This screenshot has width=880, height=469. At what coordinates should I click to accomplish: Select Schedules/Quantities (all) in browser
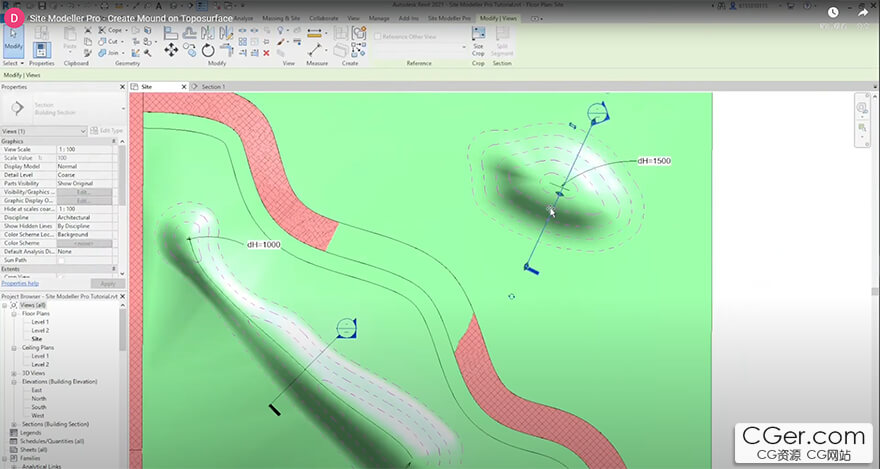click(x=52, y=442)
